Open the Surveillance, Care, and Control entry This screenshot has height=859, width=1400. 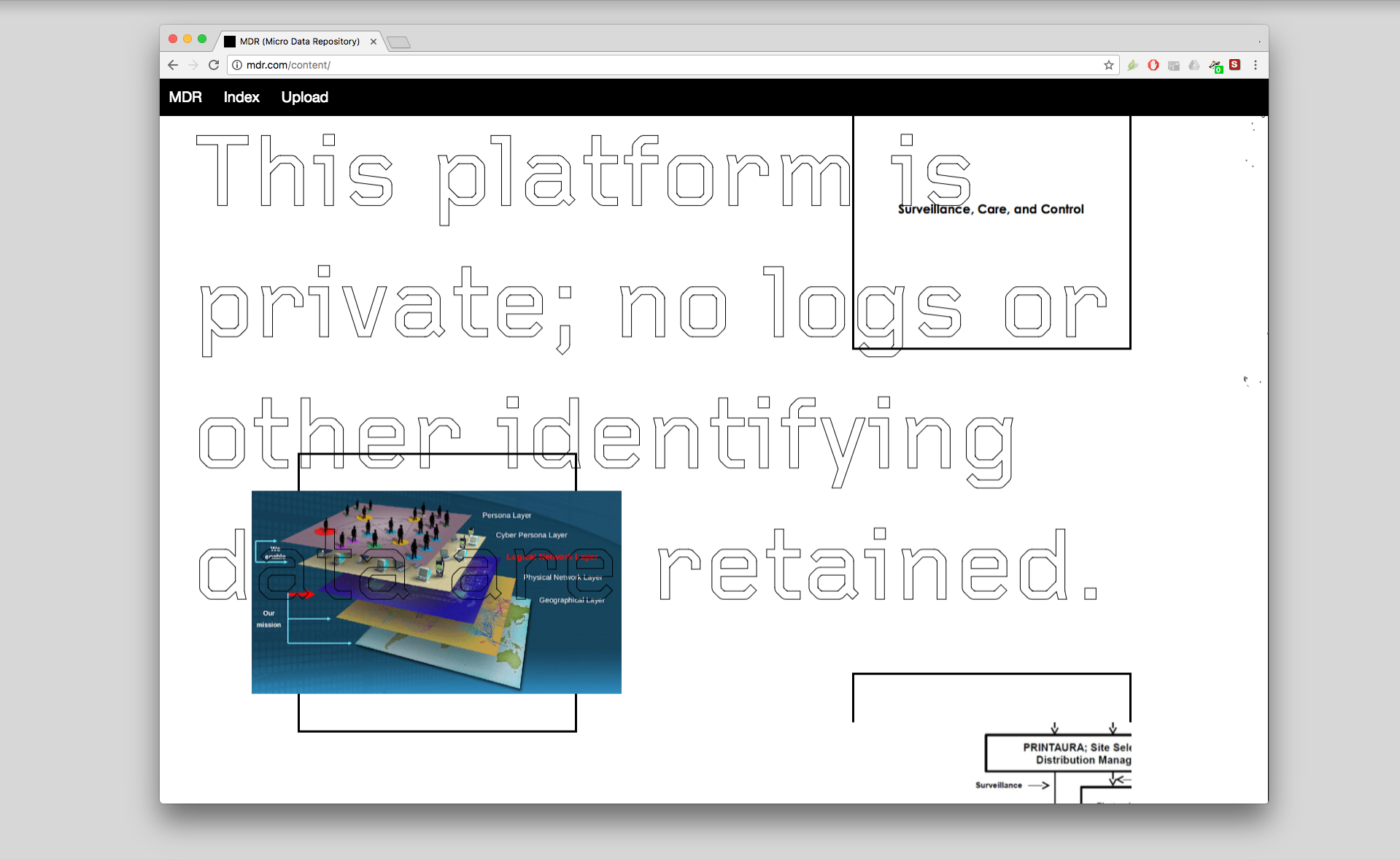[x=991, y=209]
